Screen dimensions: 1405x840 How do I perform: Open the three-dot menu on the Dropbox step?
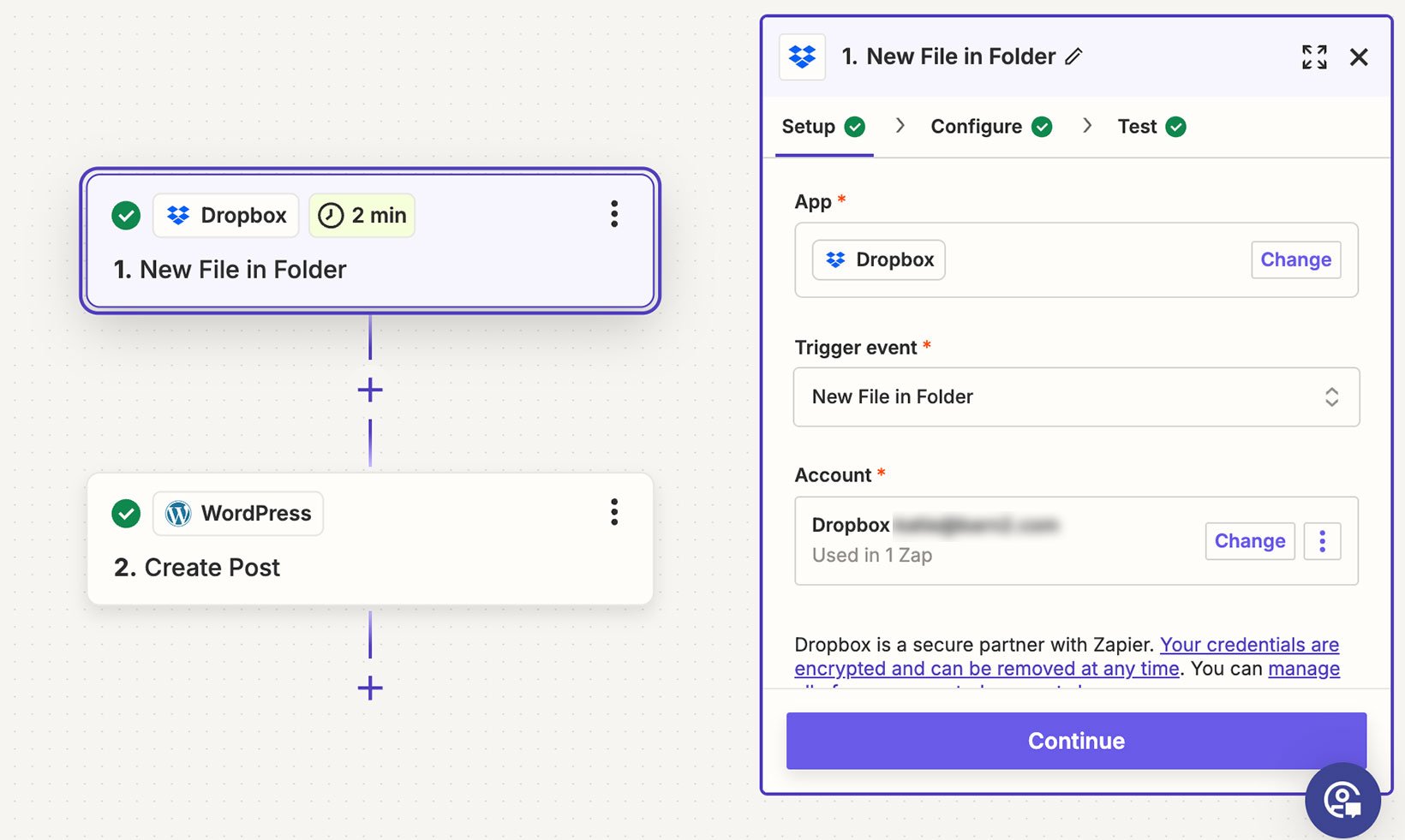pos(613,215)
